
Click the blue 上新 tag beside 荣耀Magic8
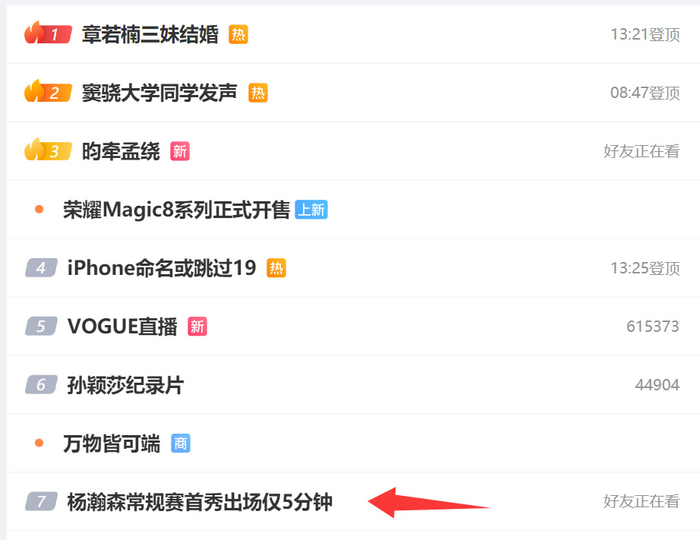311,209
